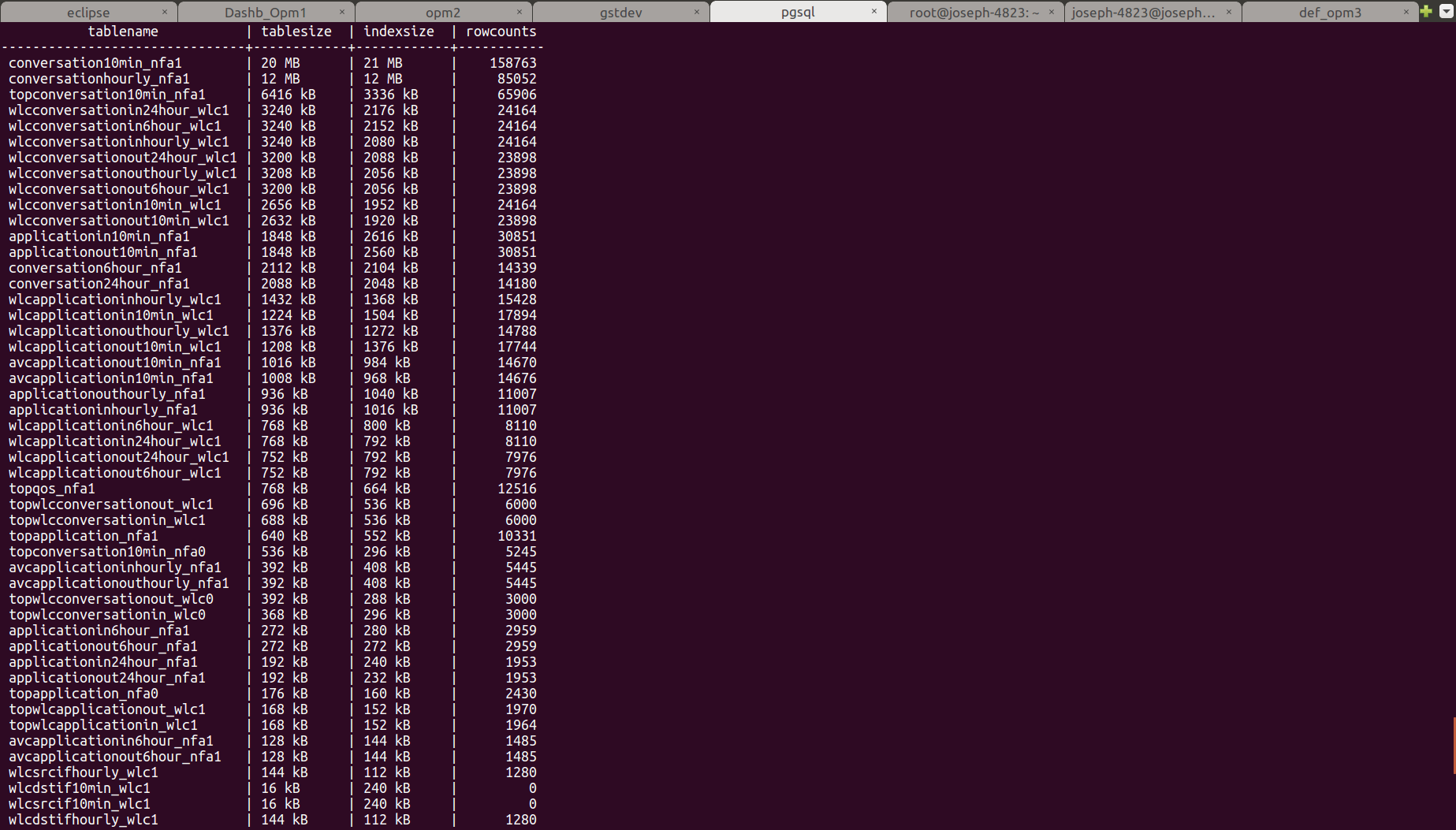Click conversation24hour_nfa1 row name

pos(99,284)
